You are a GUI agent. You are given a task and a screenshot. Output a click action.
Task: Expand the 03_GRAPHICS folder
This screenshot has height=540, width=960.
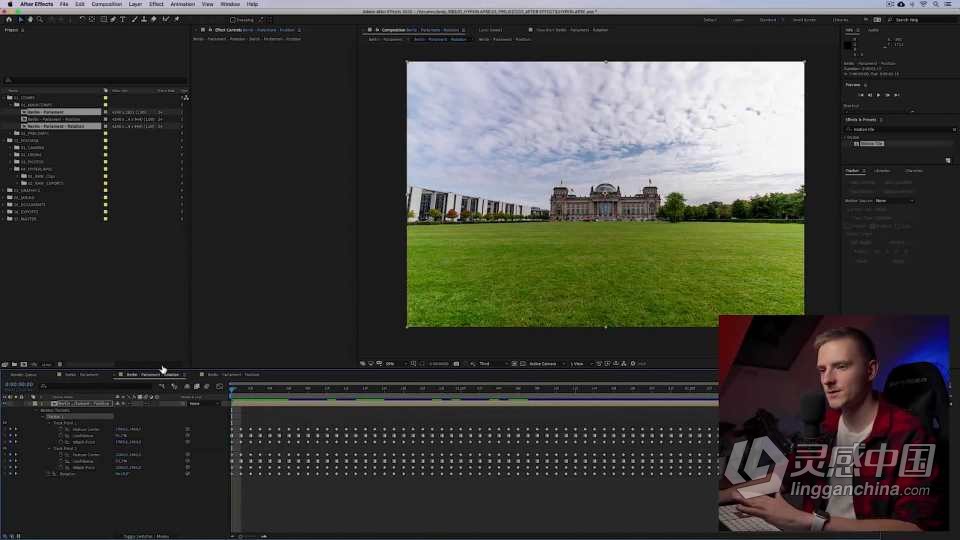tap(4, 190)
